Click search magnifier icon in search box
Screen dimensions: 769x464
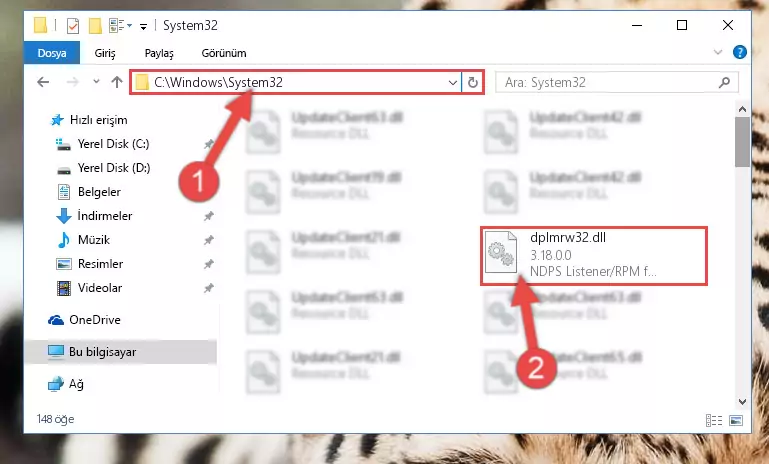(724, 82)
